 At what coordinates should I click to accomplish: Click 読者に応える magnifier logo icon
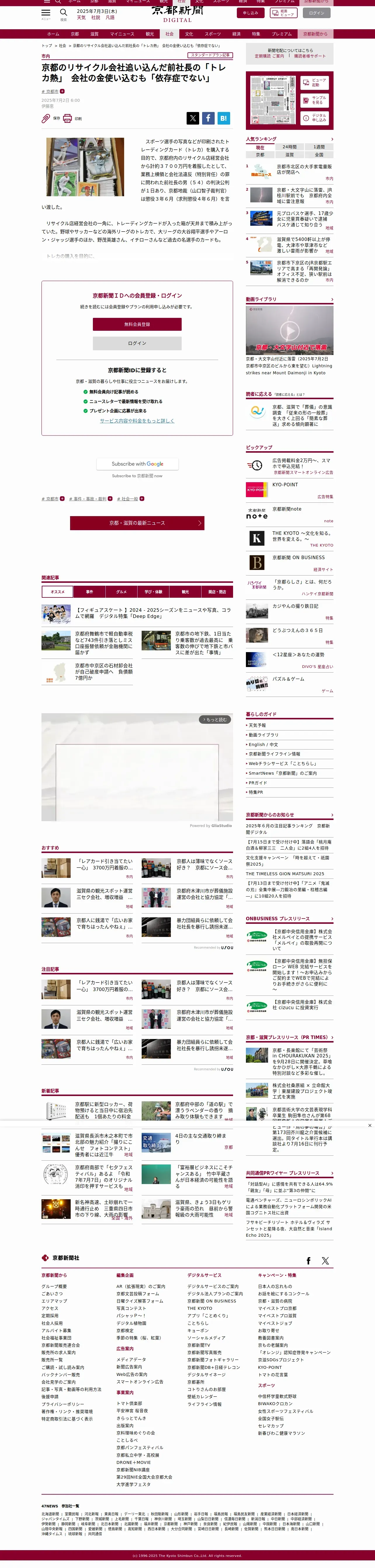pyautogui.click(x=257, y=412)
